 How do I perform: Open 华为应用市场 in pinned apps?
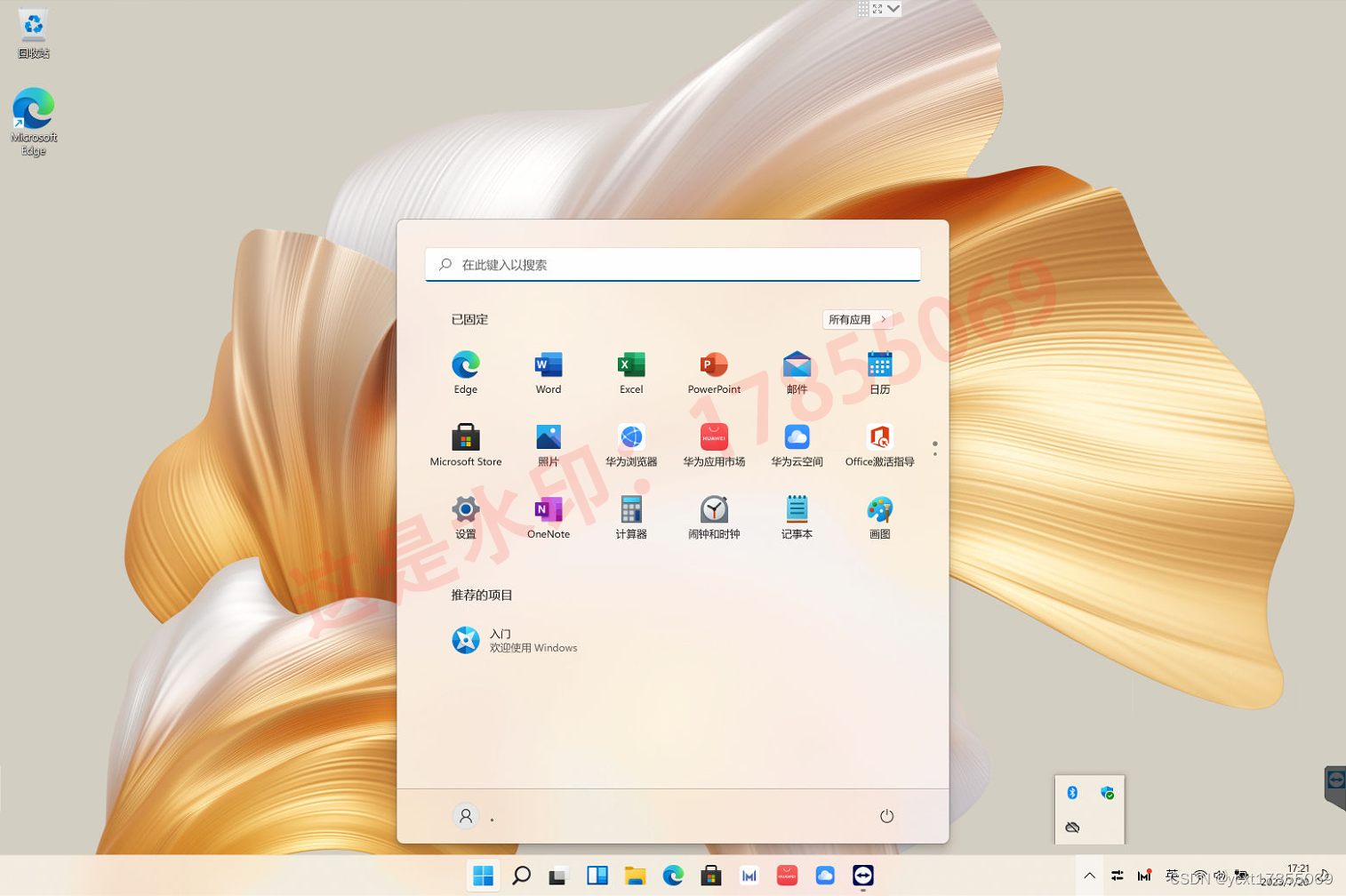coord(714,444)
